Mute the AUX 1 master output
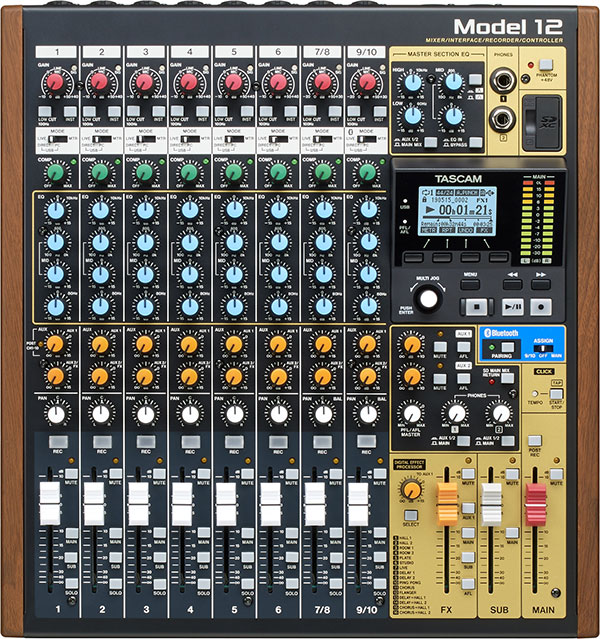Screen dimensions: 600x639 (x=440, y=347)
